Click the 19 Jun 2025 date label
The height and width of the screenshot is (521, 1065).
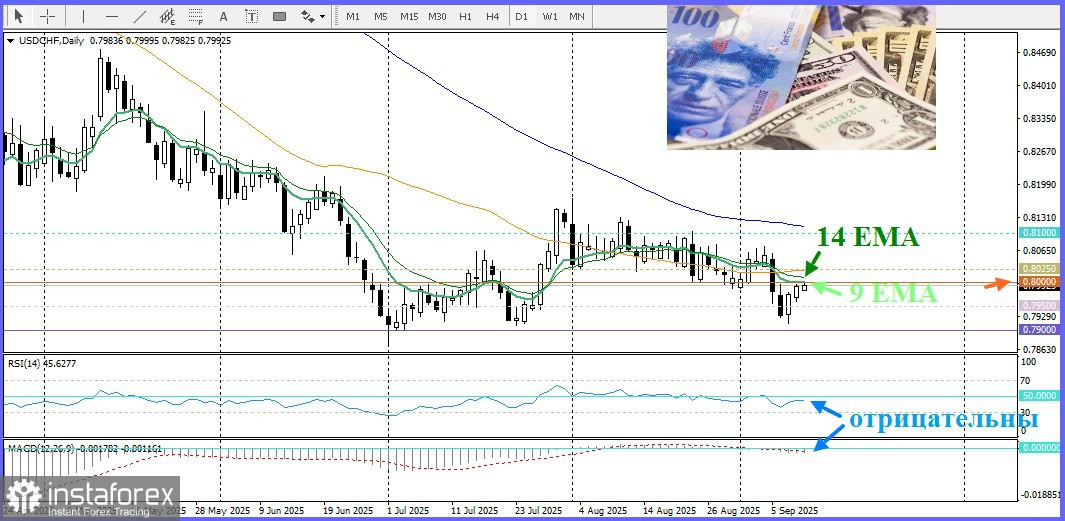347,510
